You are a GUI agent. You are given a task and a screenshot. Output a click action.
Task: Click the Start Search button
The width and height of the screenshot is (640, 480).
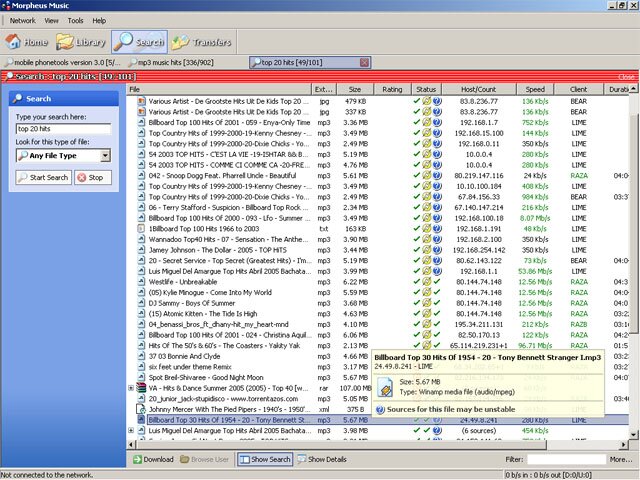tap(44, 178)
